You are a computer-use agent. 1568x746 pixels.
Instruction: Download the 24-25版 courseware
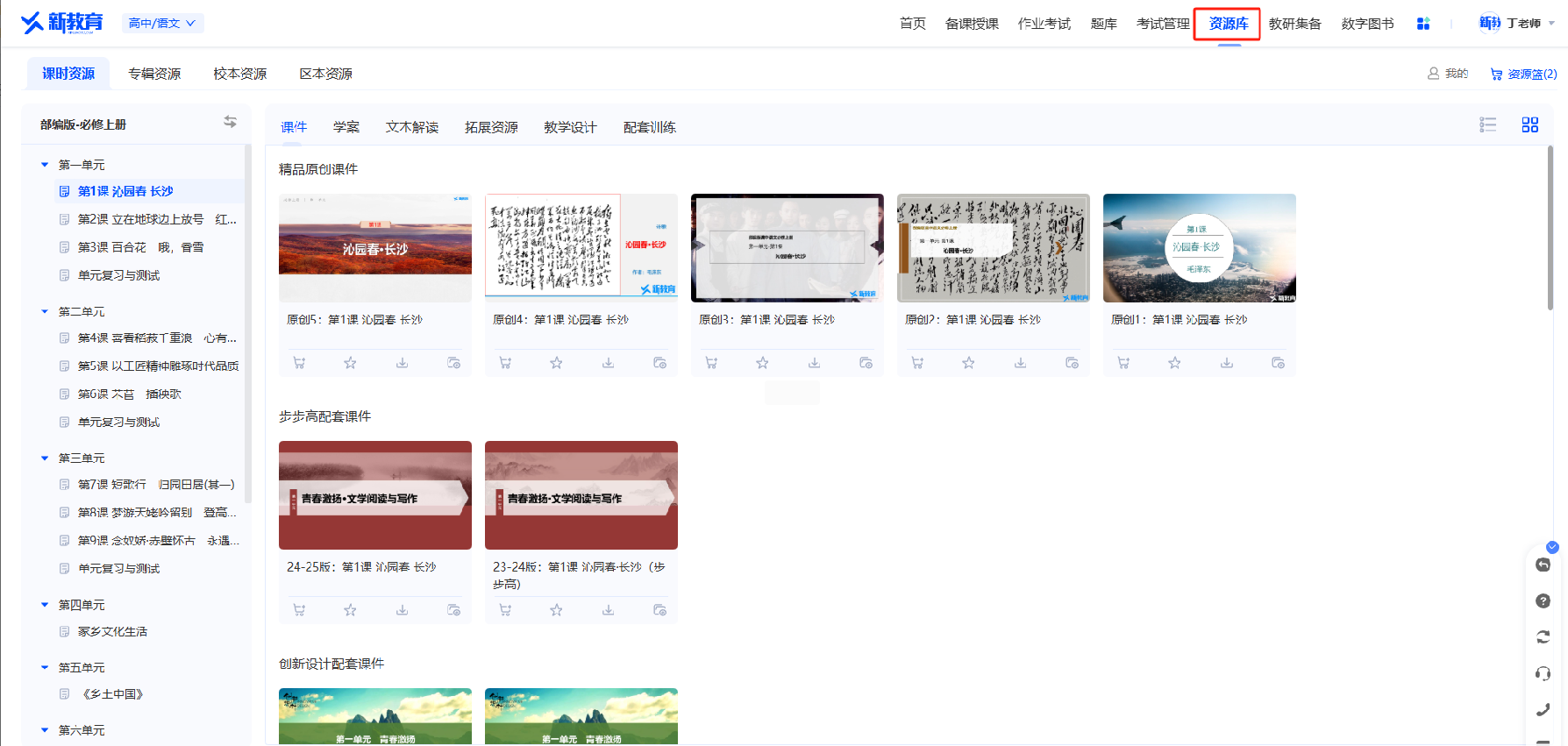pyautogui.click(x=402, y=610)
